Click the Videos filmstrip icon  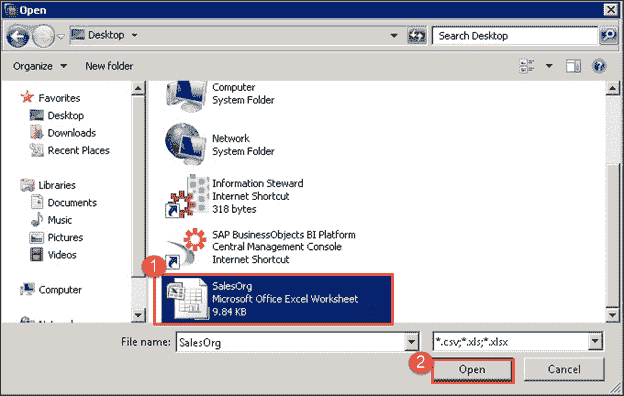37,255
